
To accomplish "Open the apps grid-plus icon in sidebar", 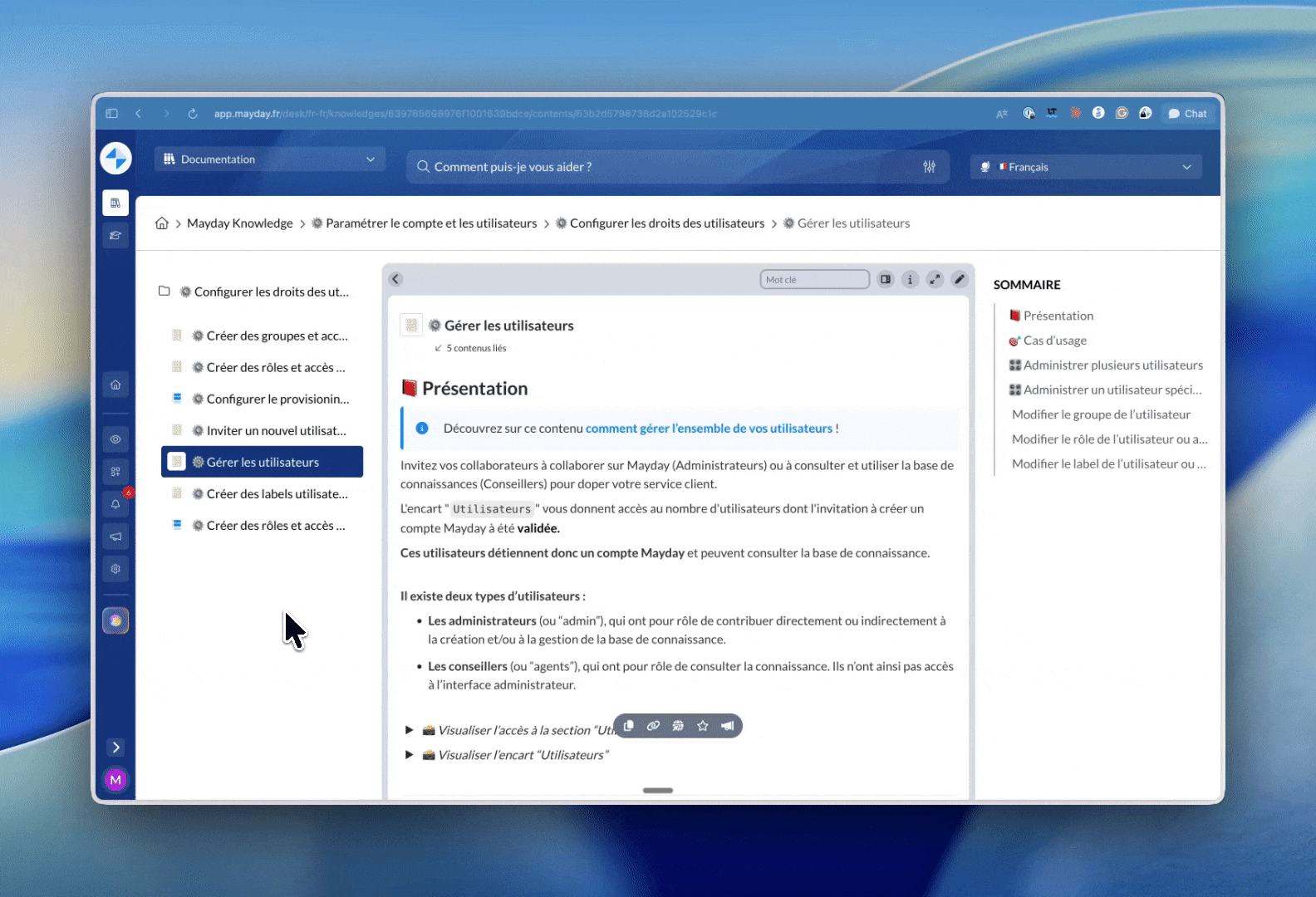I will 115,472.
